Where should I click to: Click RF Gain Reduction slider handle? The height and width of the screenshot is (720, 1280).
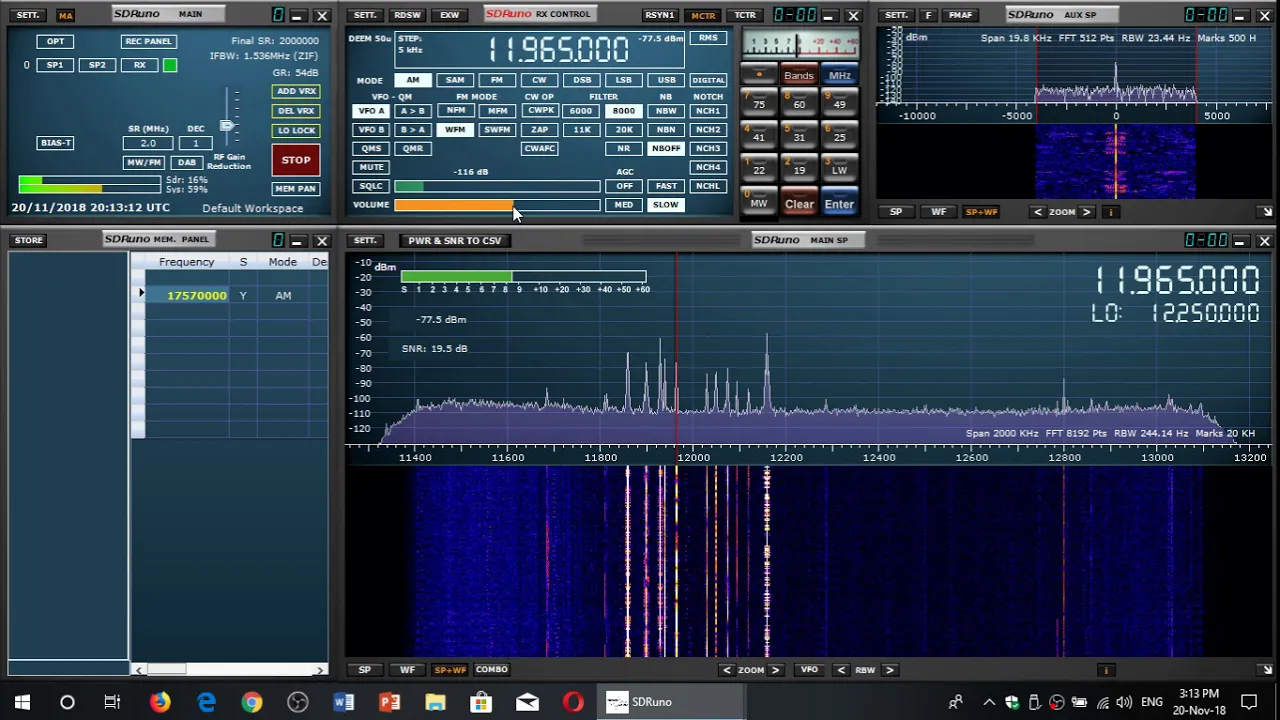pos(227,126)
